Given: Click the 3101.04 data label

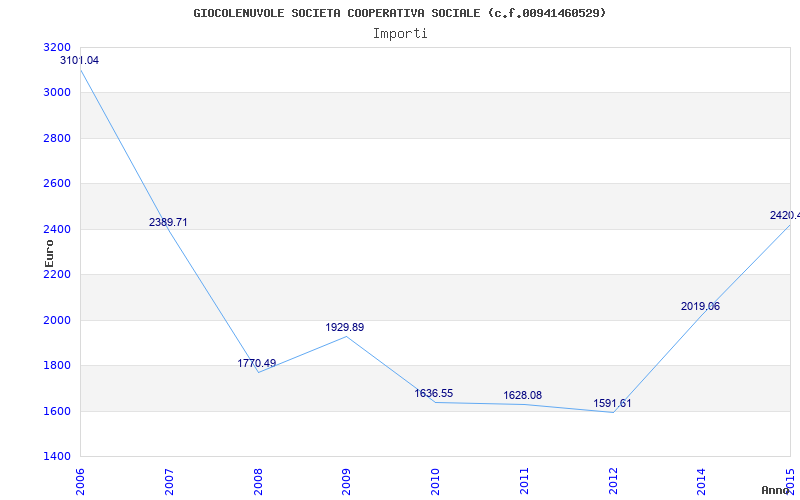Looking at the screenshot, I should coord(80,60).
